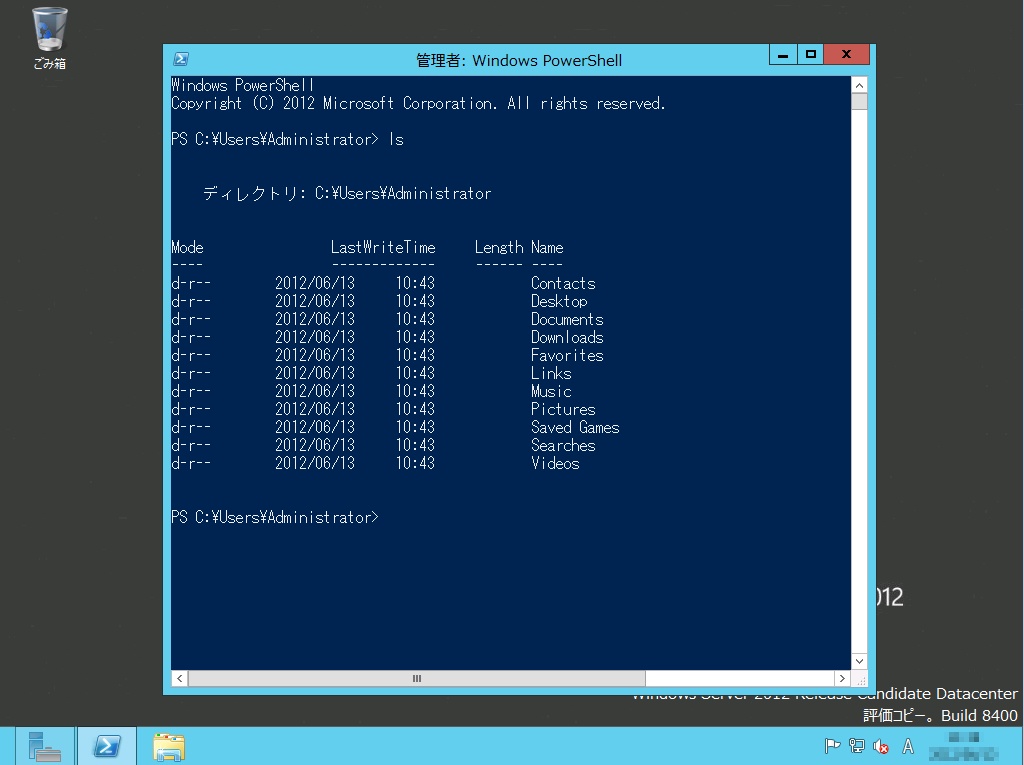1024x765 pixels.
Task: Open the Recycle Bin (ごみ箱) desktop icon
Action: click(x=50, y=38)
